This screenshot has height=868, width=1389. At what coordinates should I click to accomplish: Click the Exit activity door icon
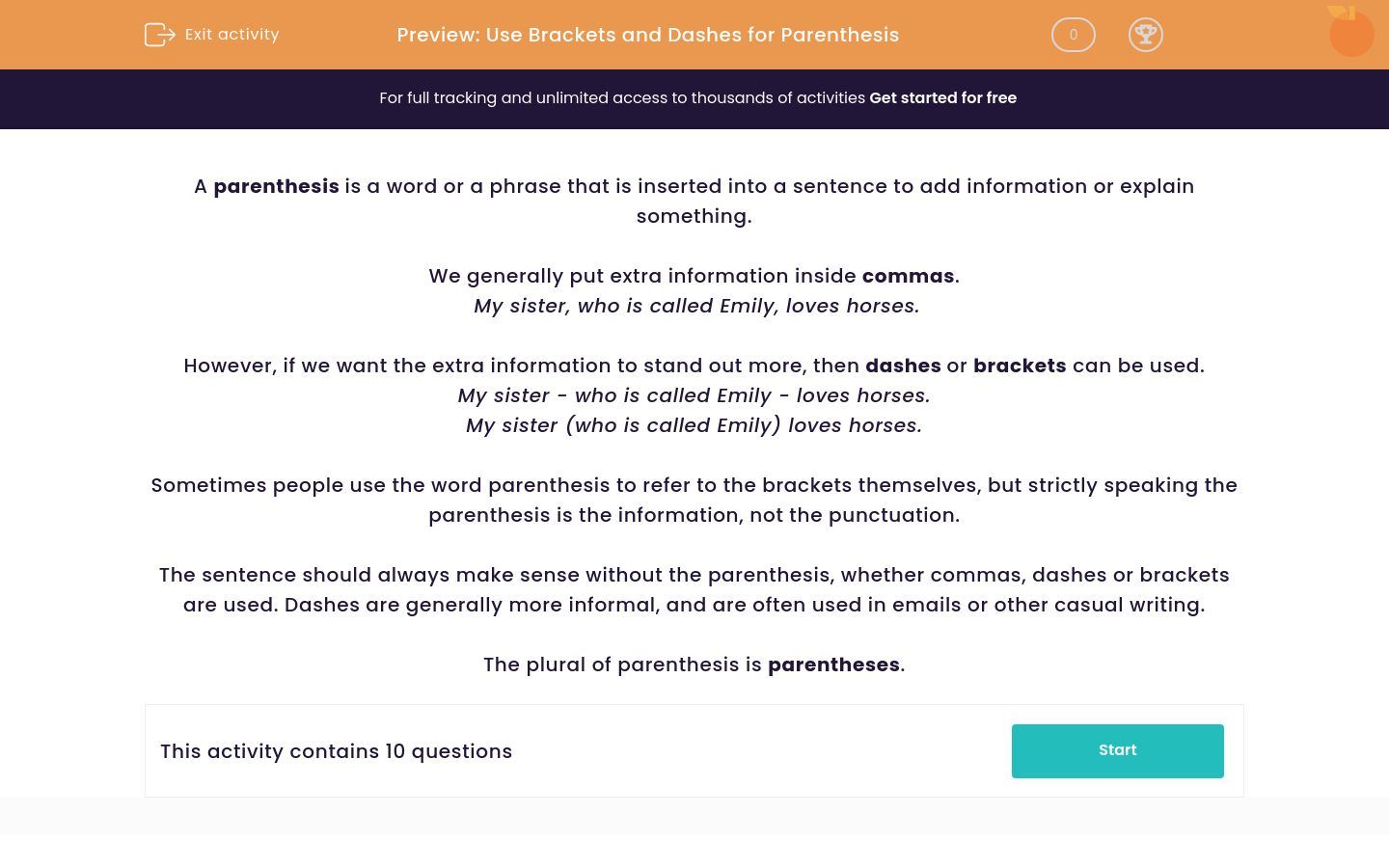tap(159, 35)
